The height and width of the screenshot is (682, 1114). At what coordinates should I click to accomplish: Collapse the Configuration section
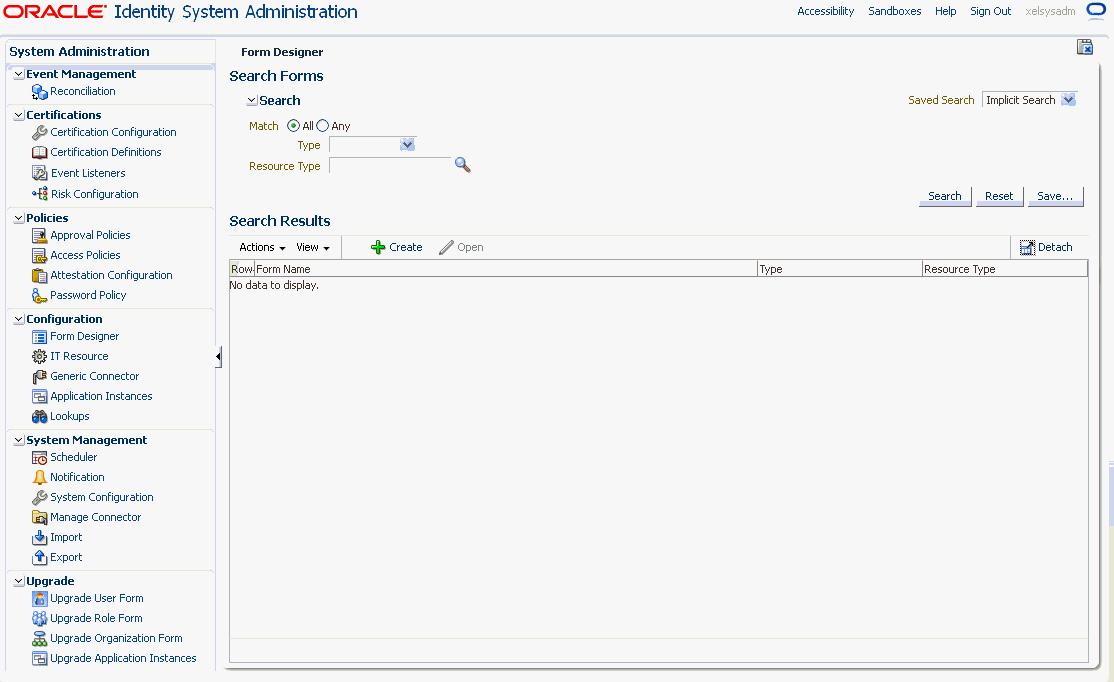coord(19,319)
